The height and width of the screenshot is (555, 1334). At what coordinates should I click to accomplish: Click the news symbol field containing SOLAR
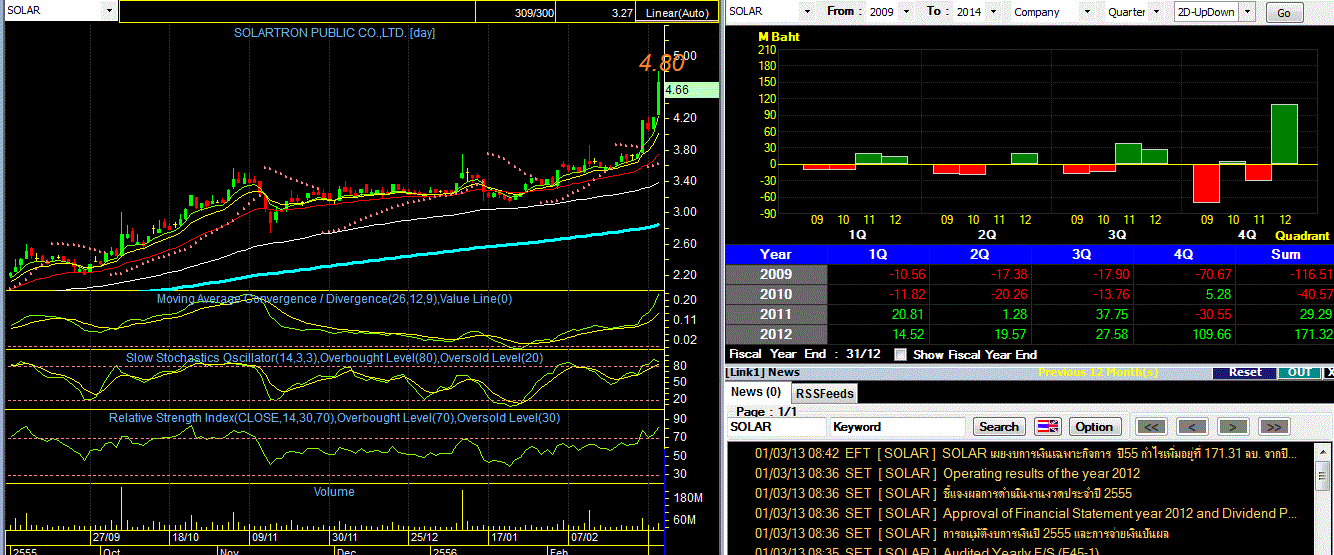click(x=775, y=426)
